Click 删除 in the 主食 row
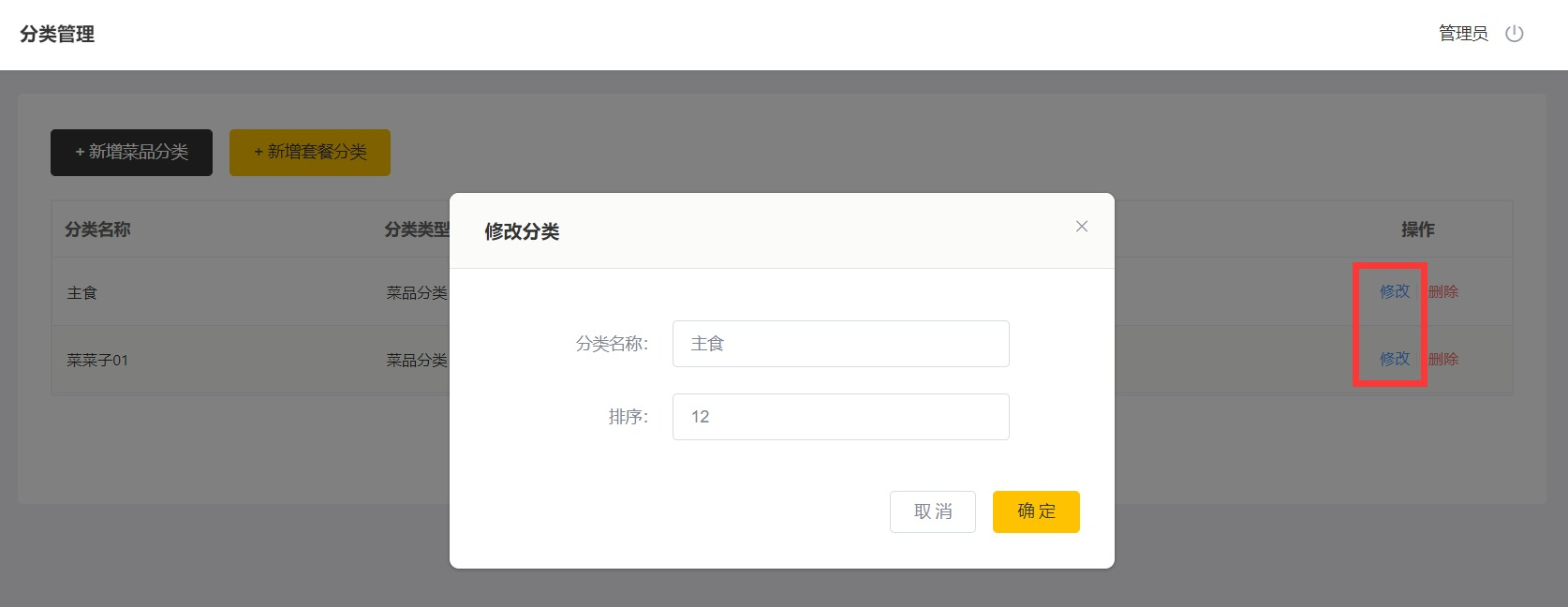Screen dimensions: 1568x607 coord(1443,291)
